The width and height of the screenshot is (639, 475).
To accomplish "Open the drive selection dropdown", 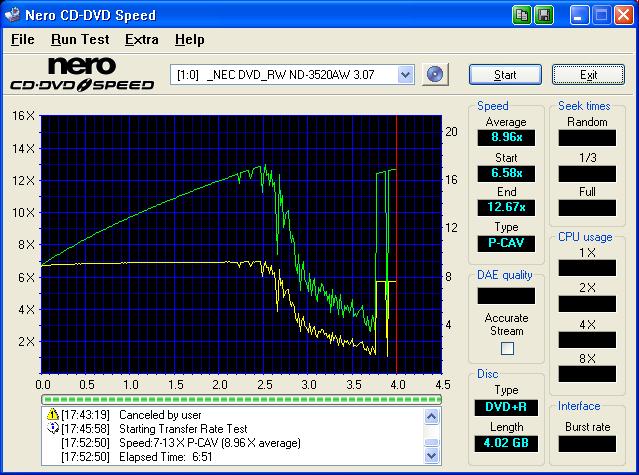I will tap(405, 75).
